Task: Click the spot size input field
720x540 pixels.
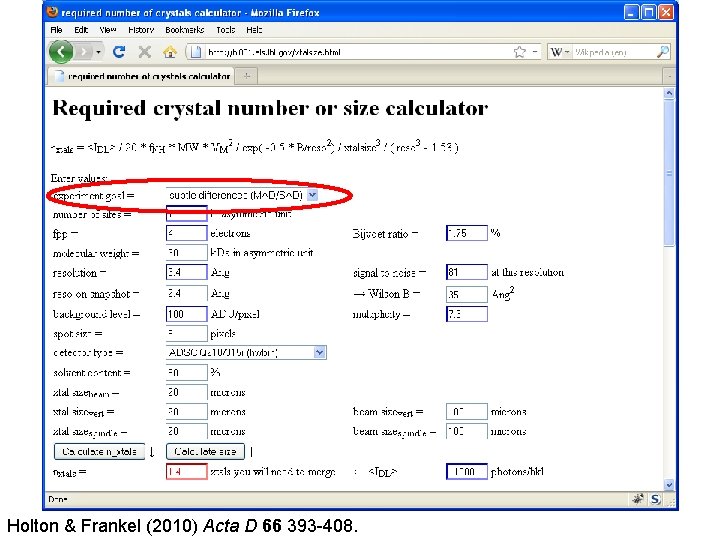Action: pyautogui.click(x=186, y=333)
